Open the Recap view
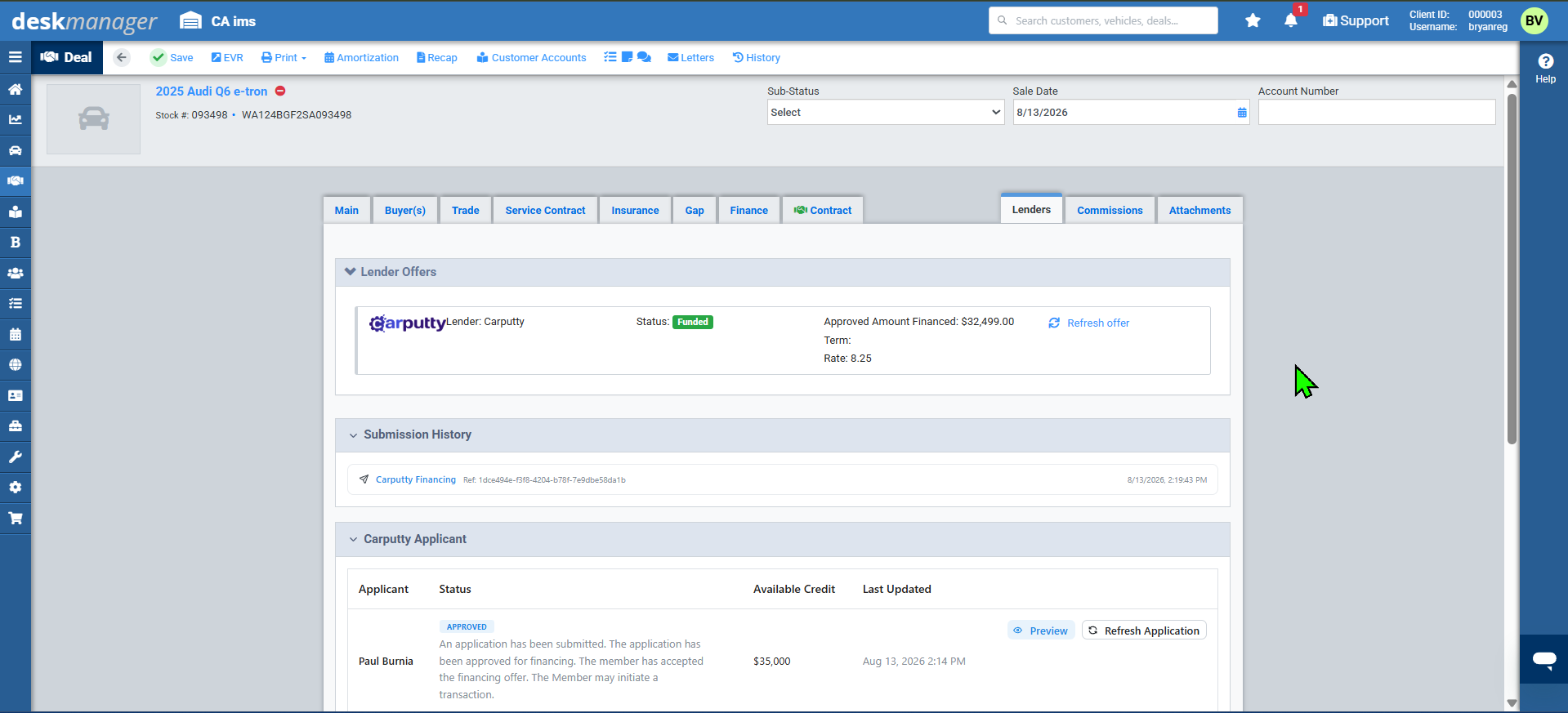This screenshot has height=713, width=1568. [x=436, y=57]
